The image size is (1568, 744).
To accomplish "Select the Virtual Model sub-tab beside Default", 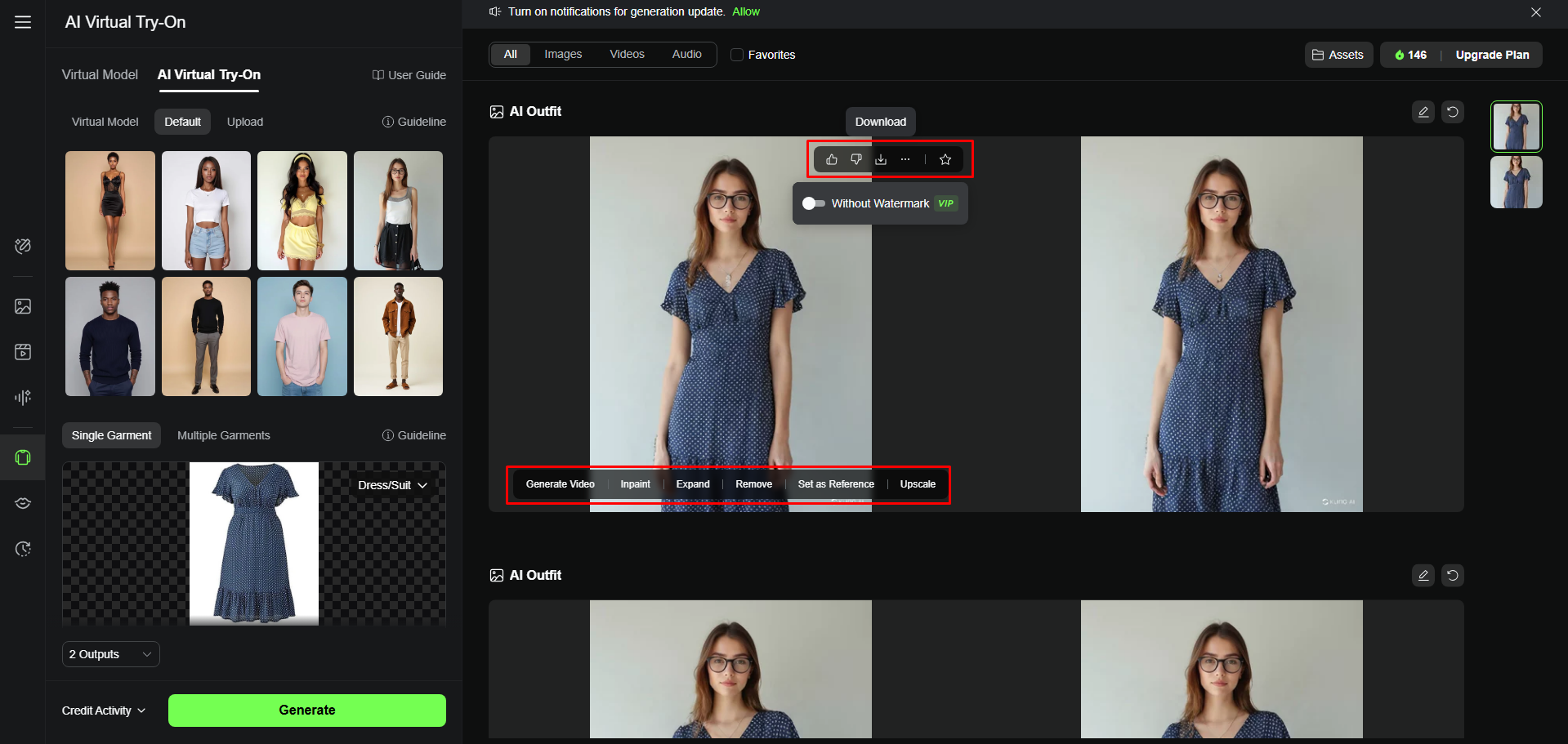I will [105, 122].
